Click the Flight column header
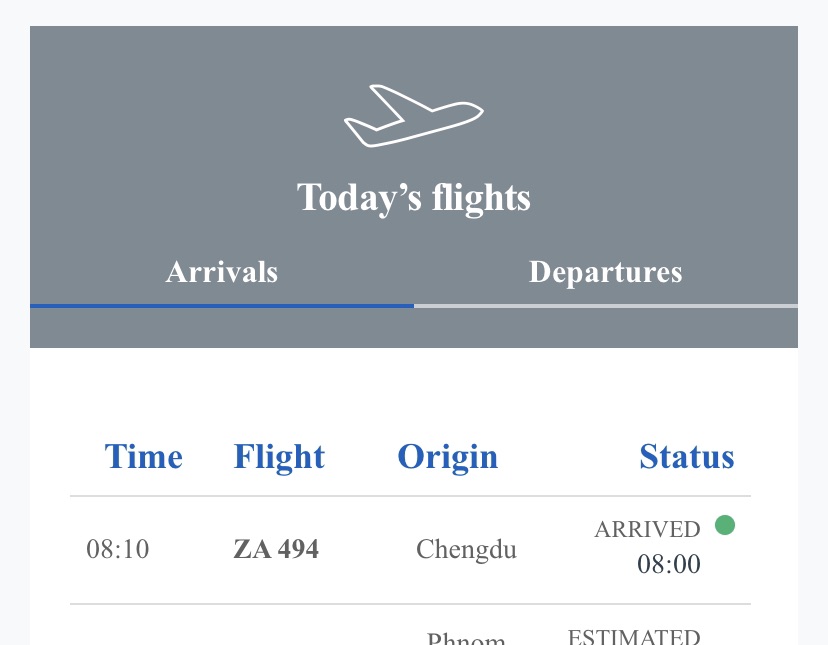Viewport: 828px width, 645px height. tap(279, 457)
